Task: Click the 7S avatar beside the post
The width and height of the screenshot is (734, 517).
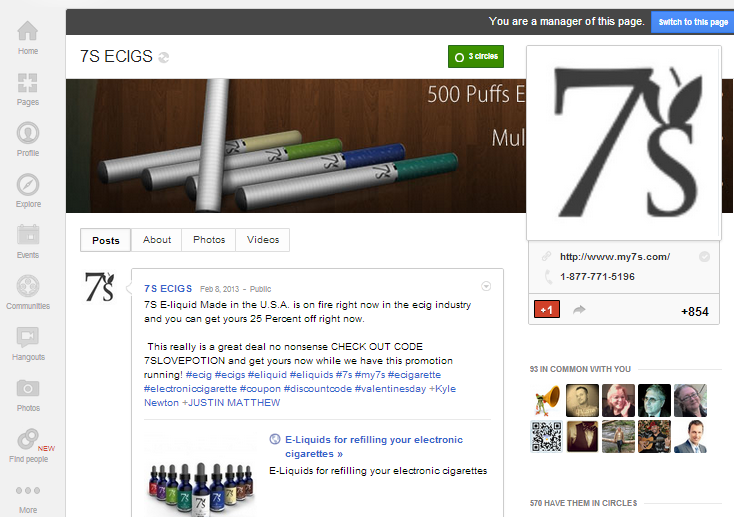Action: point(99,287)
